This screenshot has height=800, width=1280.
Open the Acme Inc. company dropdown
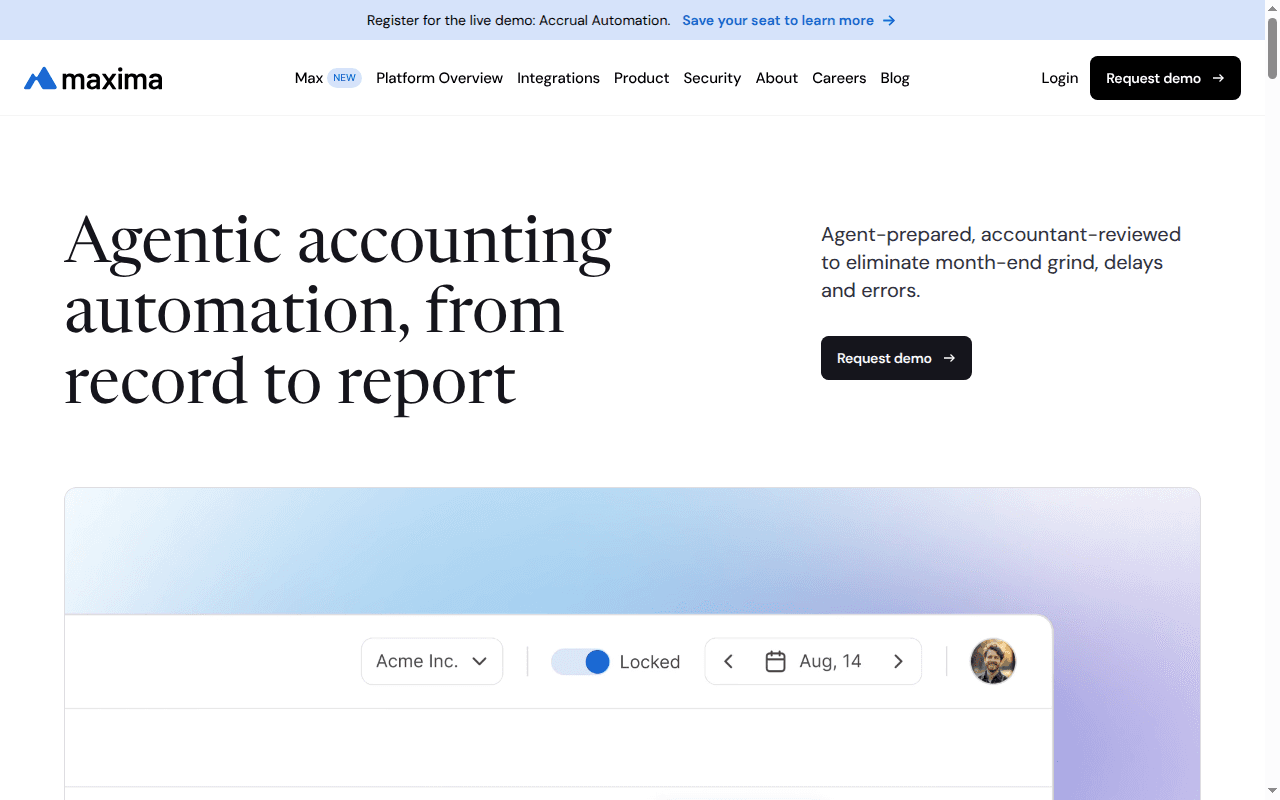coord(432,661)
